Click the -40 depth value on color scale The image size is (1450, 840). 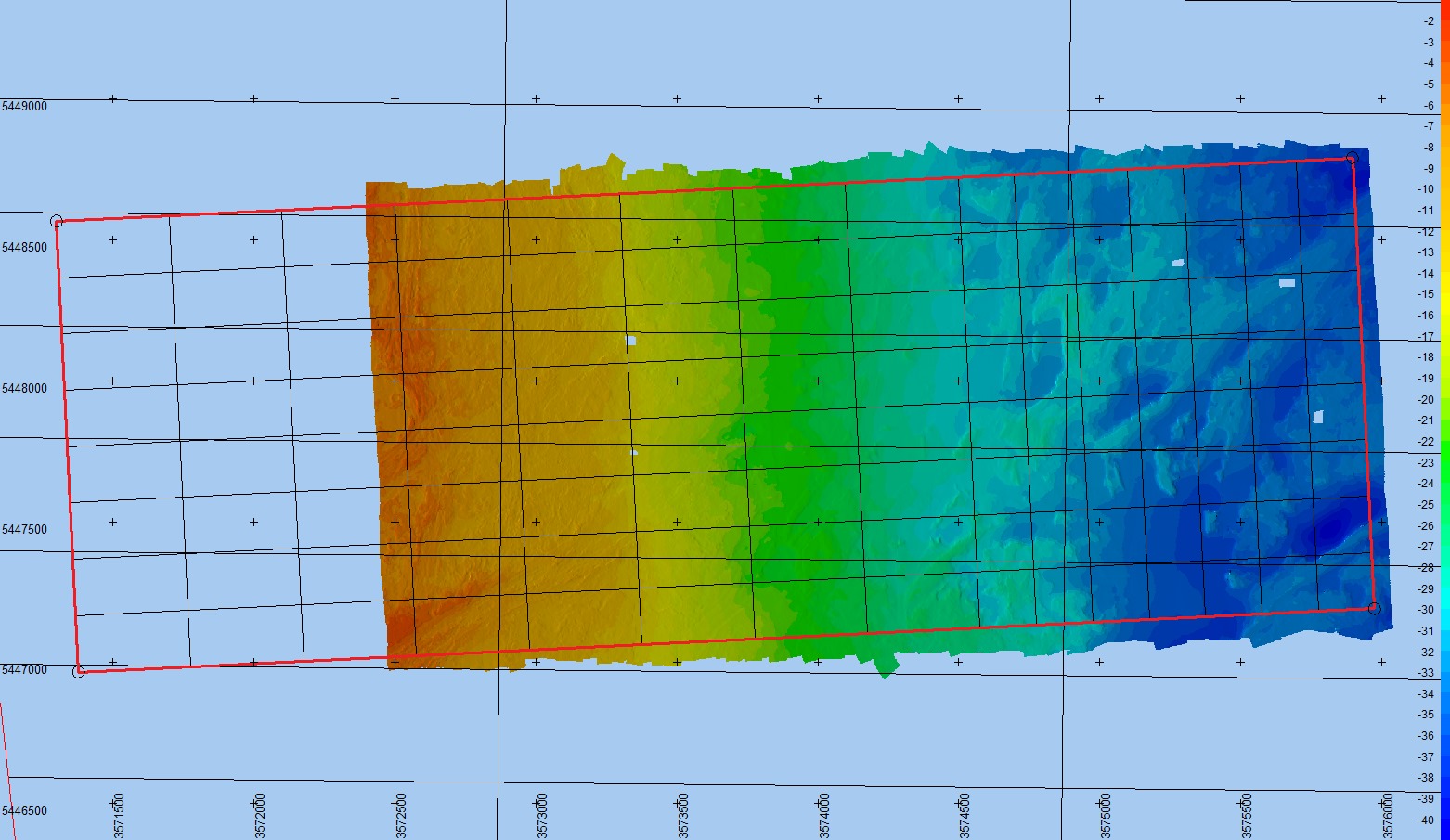point(1425,821)
